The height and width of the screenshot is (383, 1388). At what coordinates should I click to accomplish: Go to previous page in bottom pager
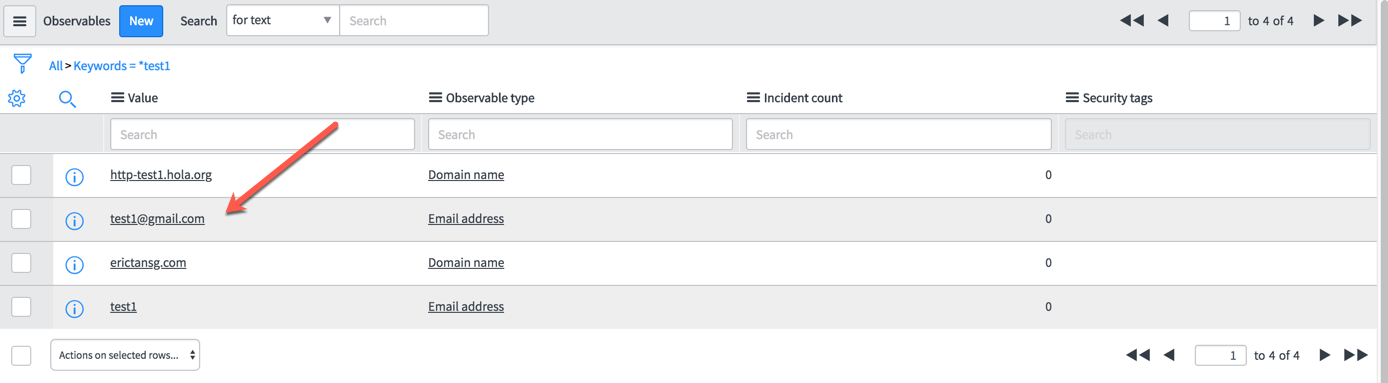pos(1169,355)
